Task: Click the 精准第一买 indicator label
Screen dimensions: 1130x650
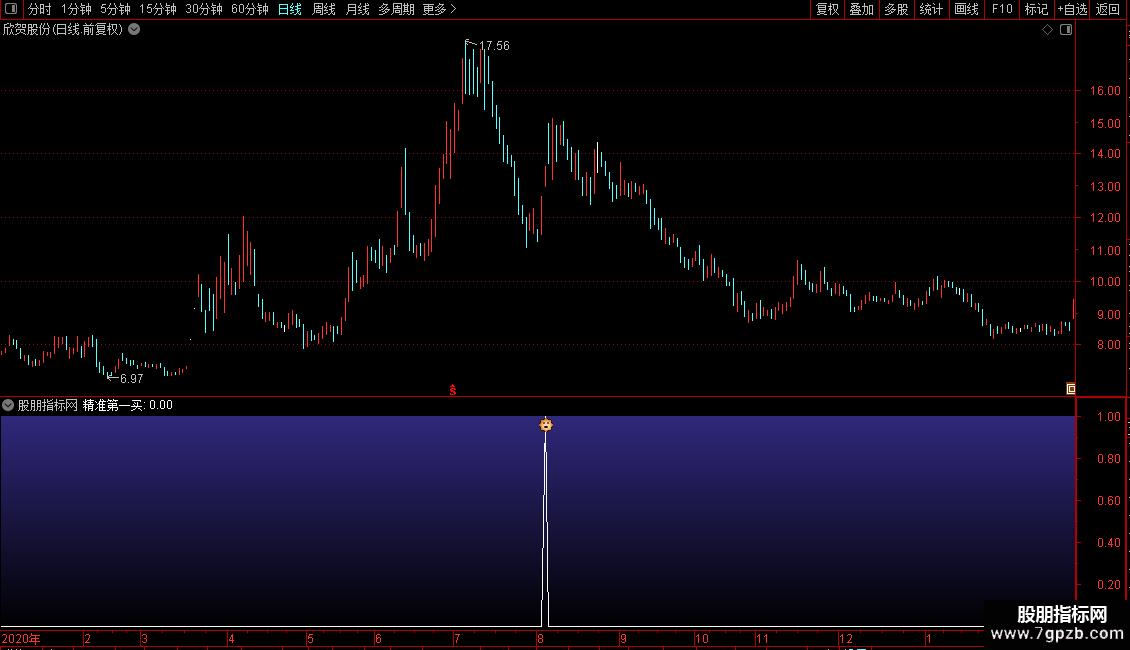Action: tap(114, 405)
